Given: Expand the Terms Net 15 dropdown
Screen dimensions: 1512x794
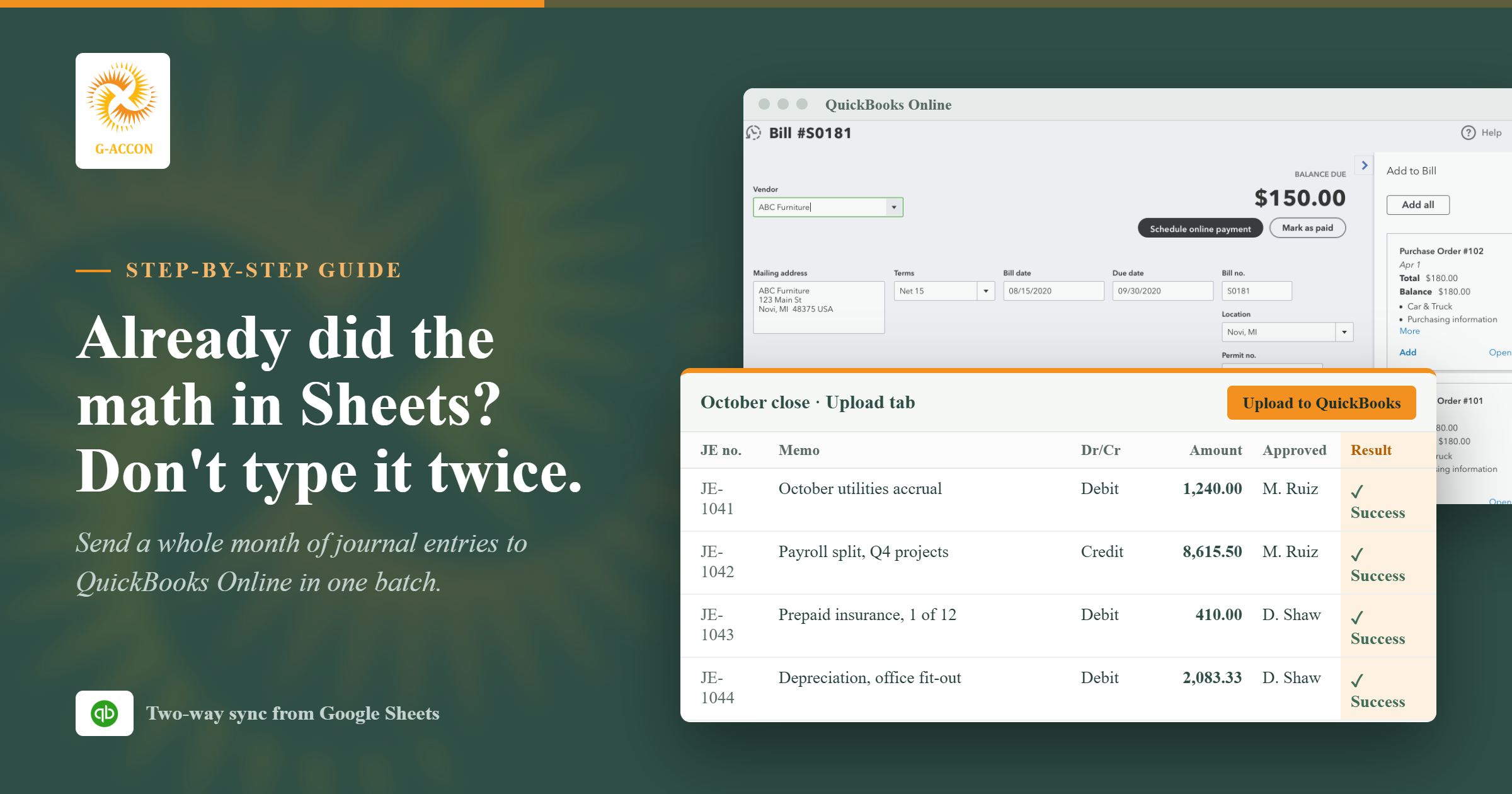Looking at the screenshot, I should point(986,291).
